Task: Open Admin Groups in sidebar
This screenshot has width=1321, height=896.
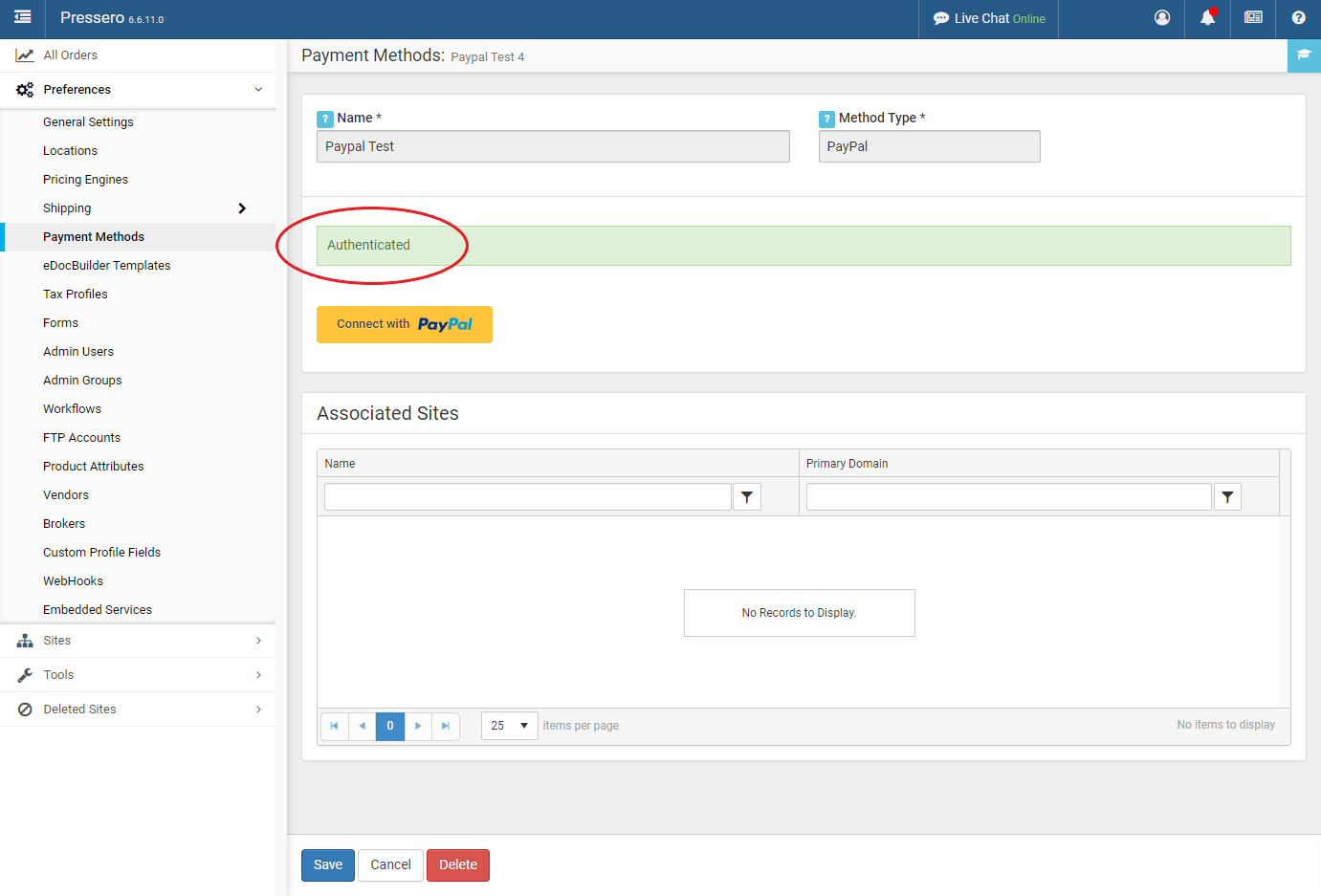Action: point(82,381)
